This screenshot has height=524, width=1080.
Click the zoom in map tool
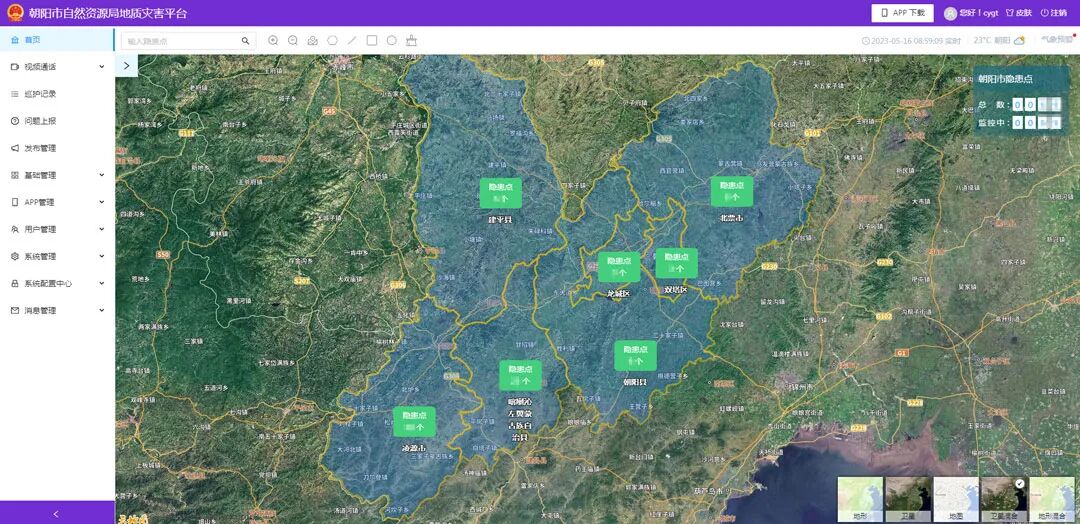coord(273,41)
